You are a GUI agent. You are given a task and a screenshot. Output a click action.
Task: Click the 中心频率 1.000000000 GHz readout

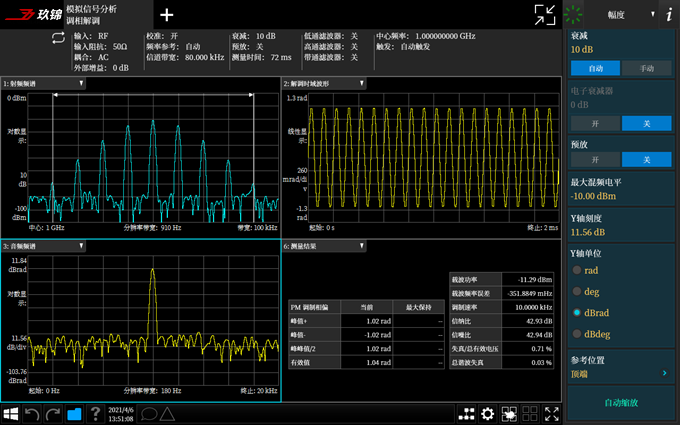point(426,36)
